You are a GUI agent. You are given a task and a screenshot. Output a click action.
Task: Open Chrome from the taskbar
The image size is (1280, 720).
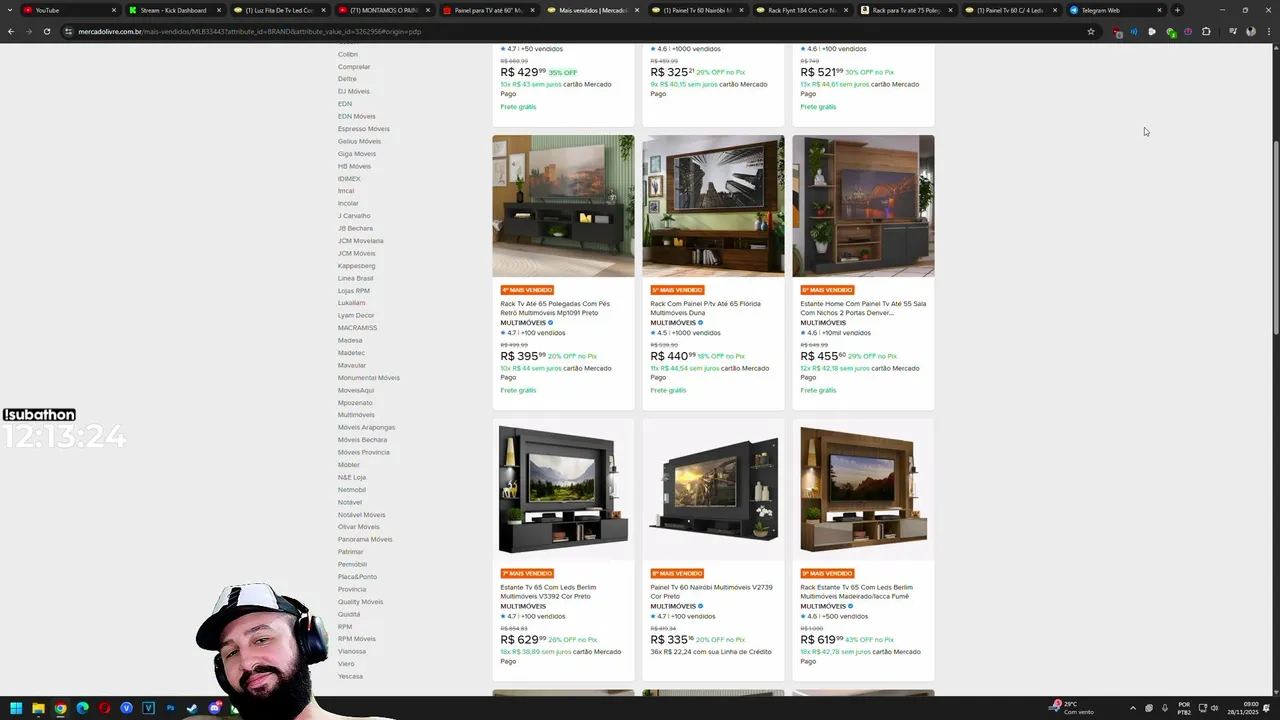tap(60, 708)
